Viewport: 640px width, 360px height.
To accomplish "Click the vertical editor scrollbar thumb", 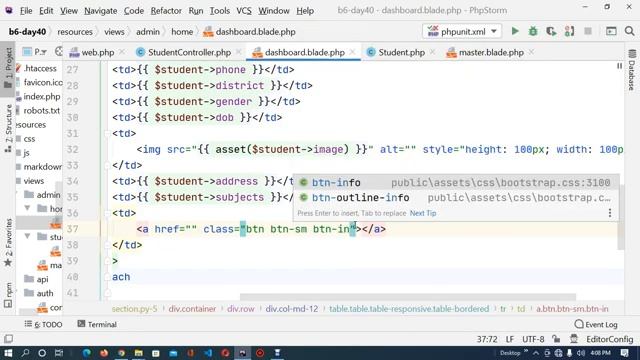I will pos(621,217).
